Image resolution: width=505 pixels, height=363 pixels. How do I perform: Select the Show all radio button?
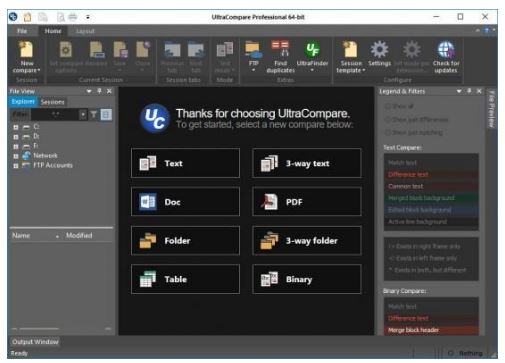388,106
